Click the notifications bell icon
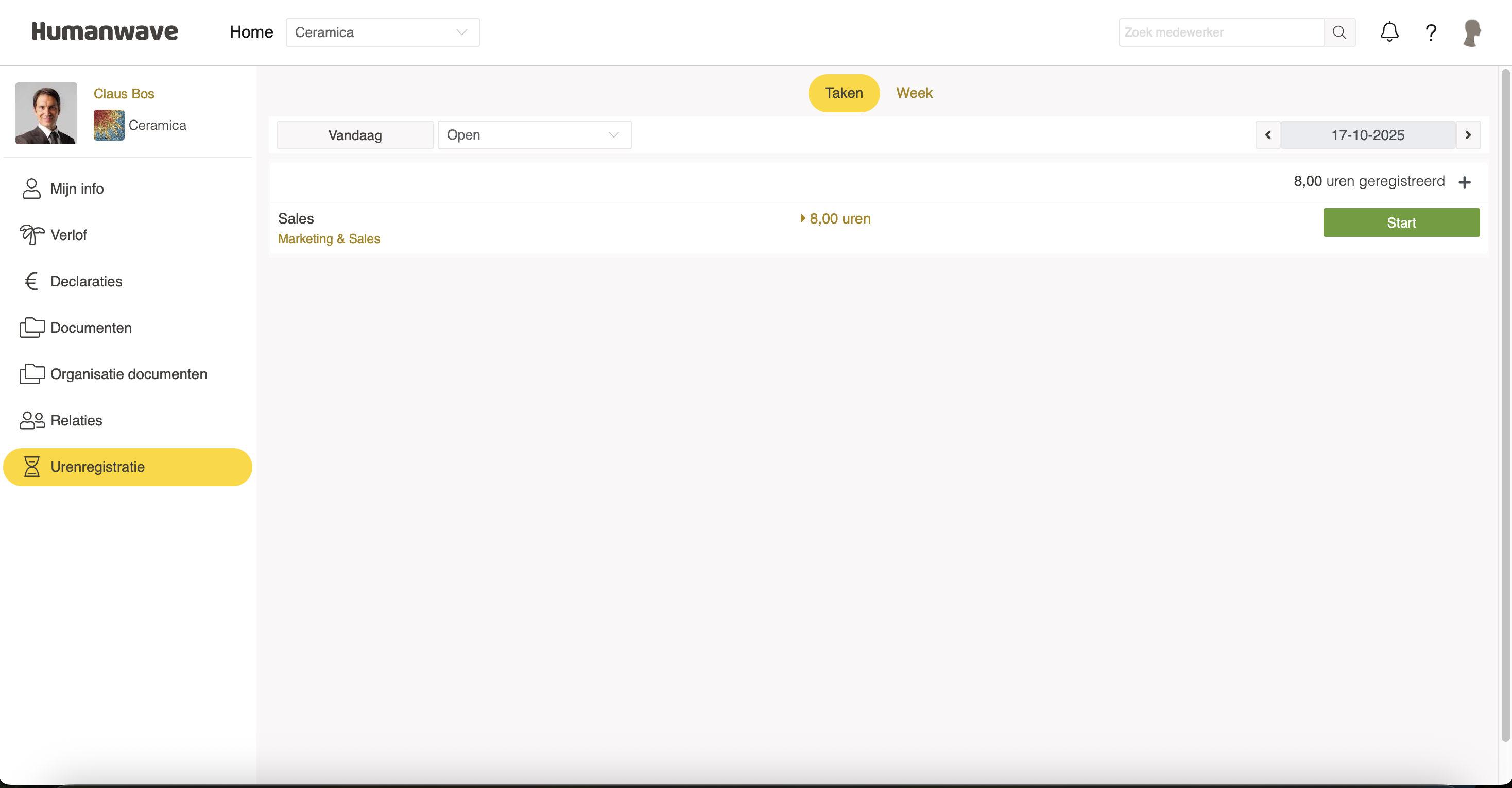The image size is (1512, 788). (1389, 32)
